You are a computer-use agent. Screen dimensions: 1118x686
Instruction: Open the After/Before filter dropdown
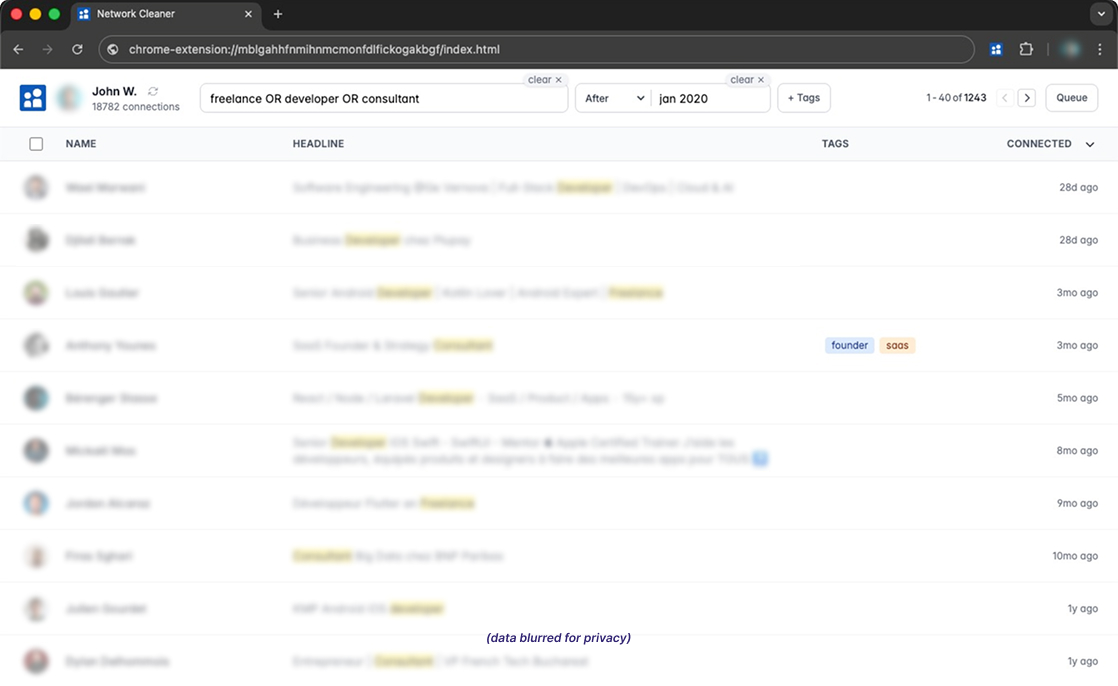click(x=613, y=98)
